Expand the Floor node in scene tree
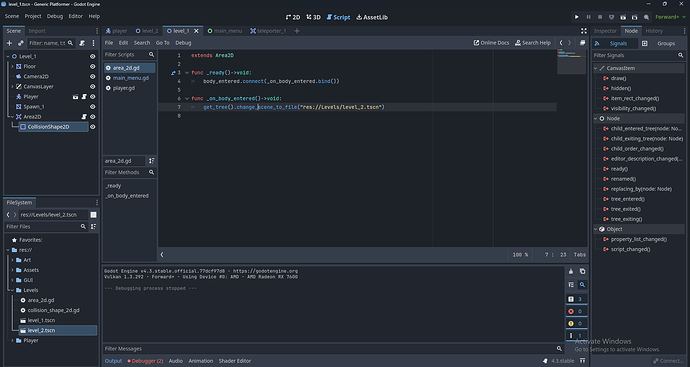 (x=12, y=66)
